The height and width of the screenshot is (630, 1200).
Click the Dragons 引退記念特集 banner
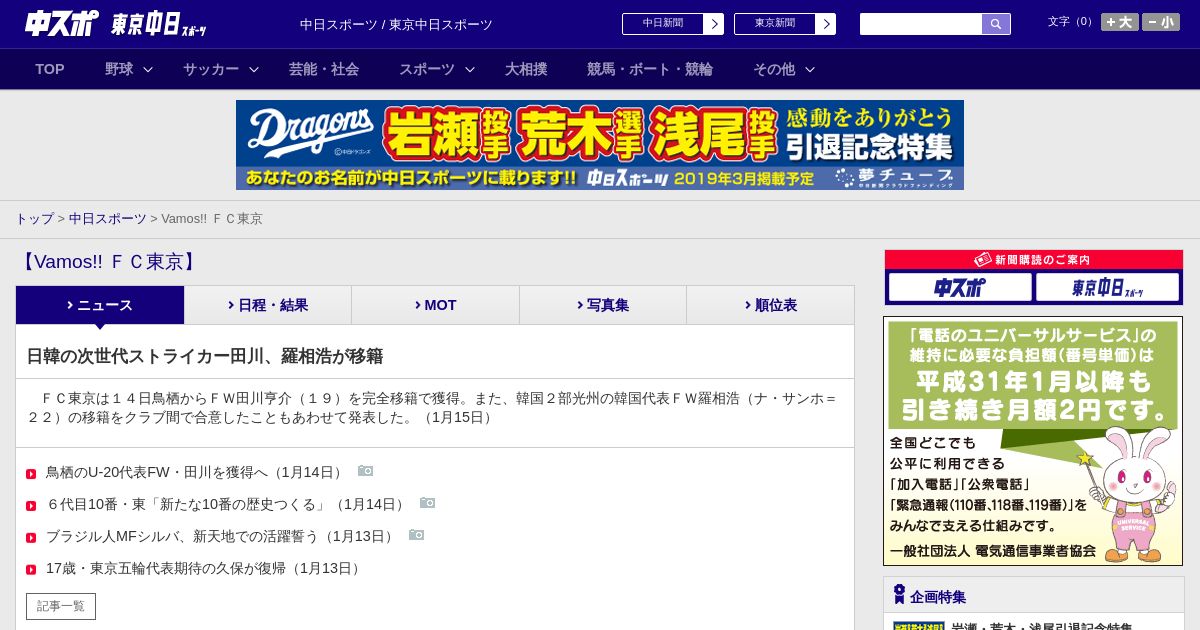coord(600,145)
